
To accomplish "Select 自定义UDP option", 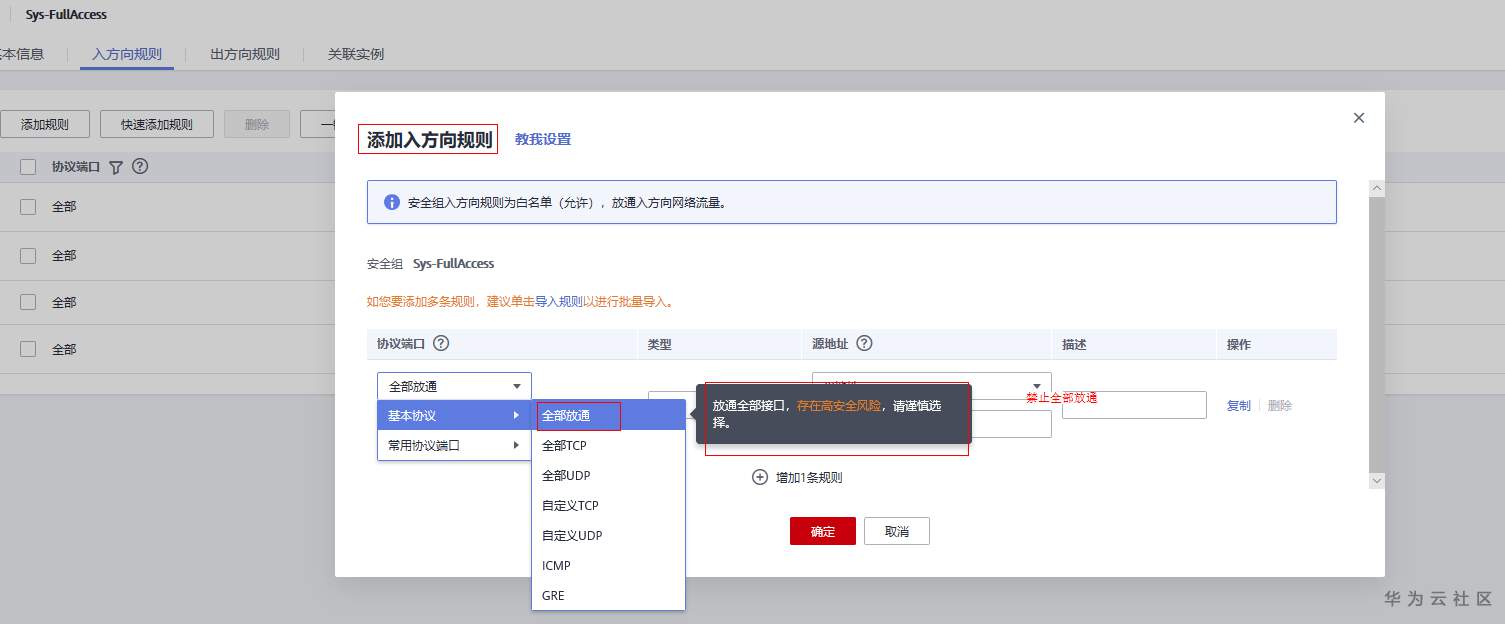I will click(x=608, y=535).
